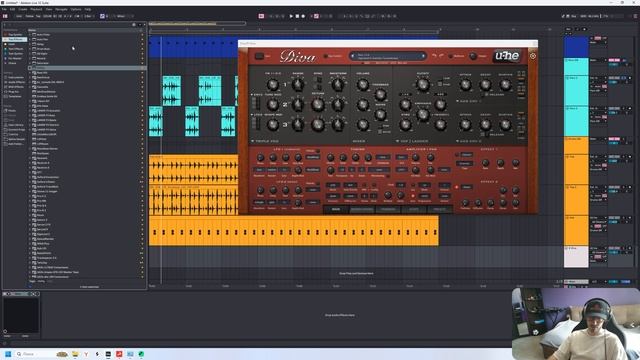Arm the transport Record button

point(303,16)
